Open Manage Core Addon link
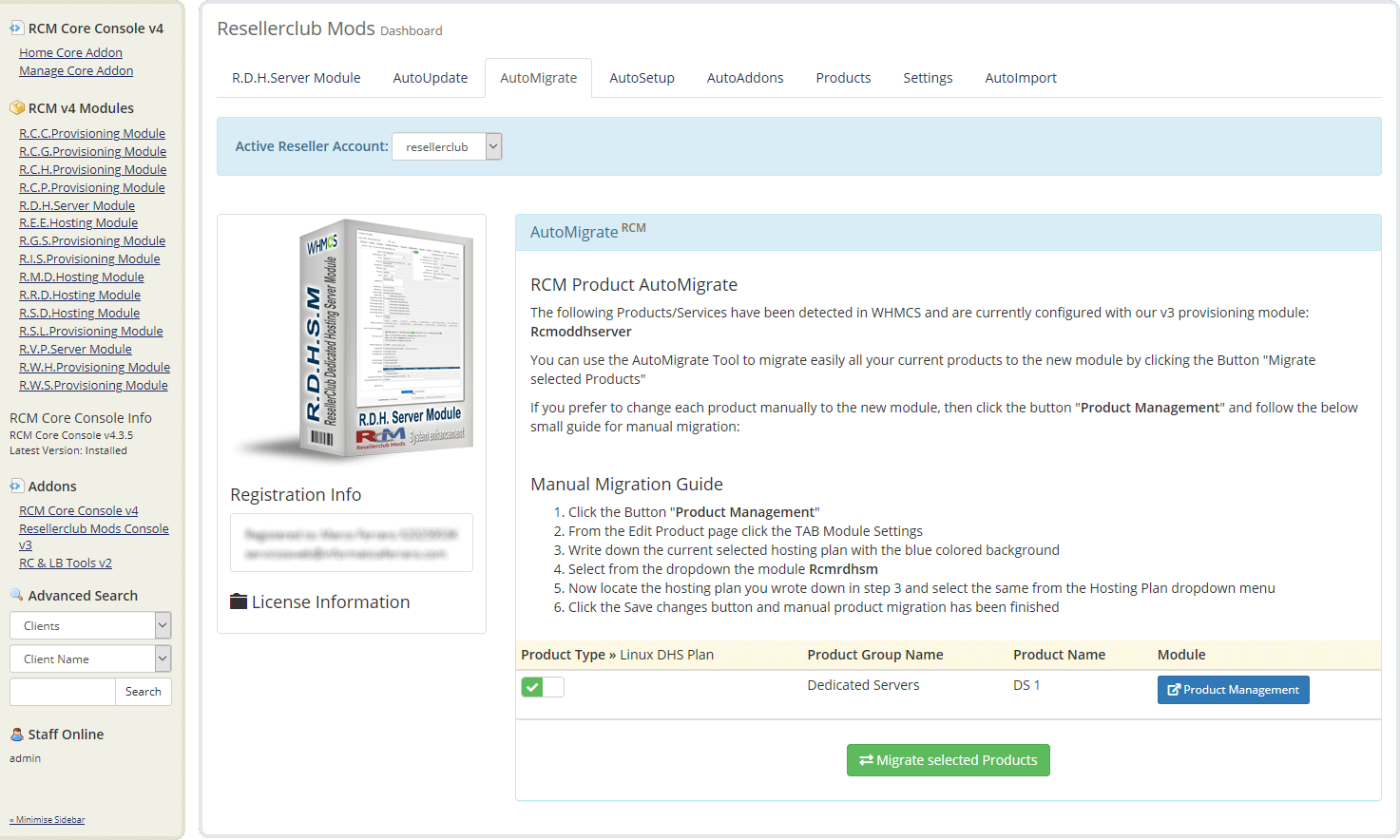Screen dimensions: 1400x840 pos(76,71)
